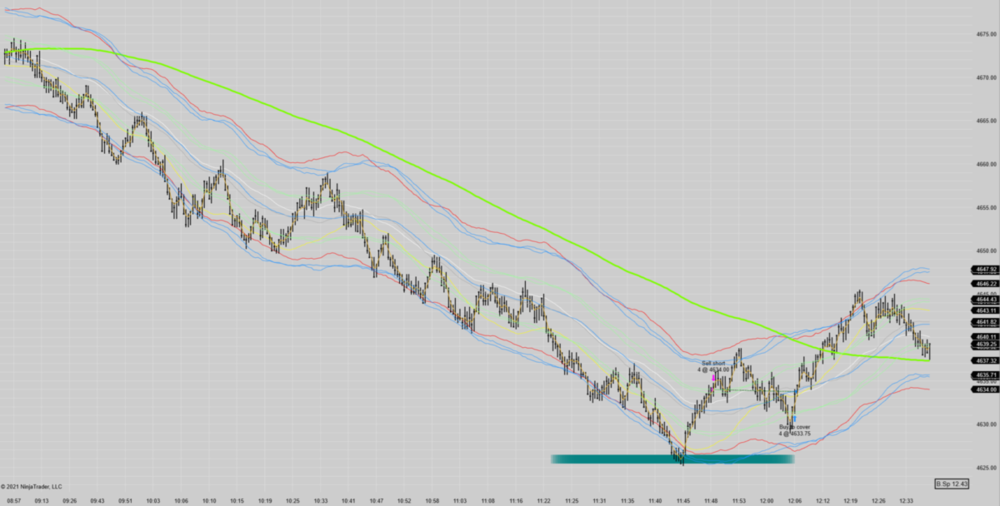Viewport: 1000px width, 506px height.
Task: Click the 'B:Sp 12.43' info box
Action: 952,484
